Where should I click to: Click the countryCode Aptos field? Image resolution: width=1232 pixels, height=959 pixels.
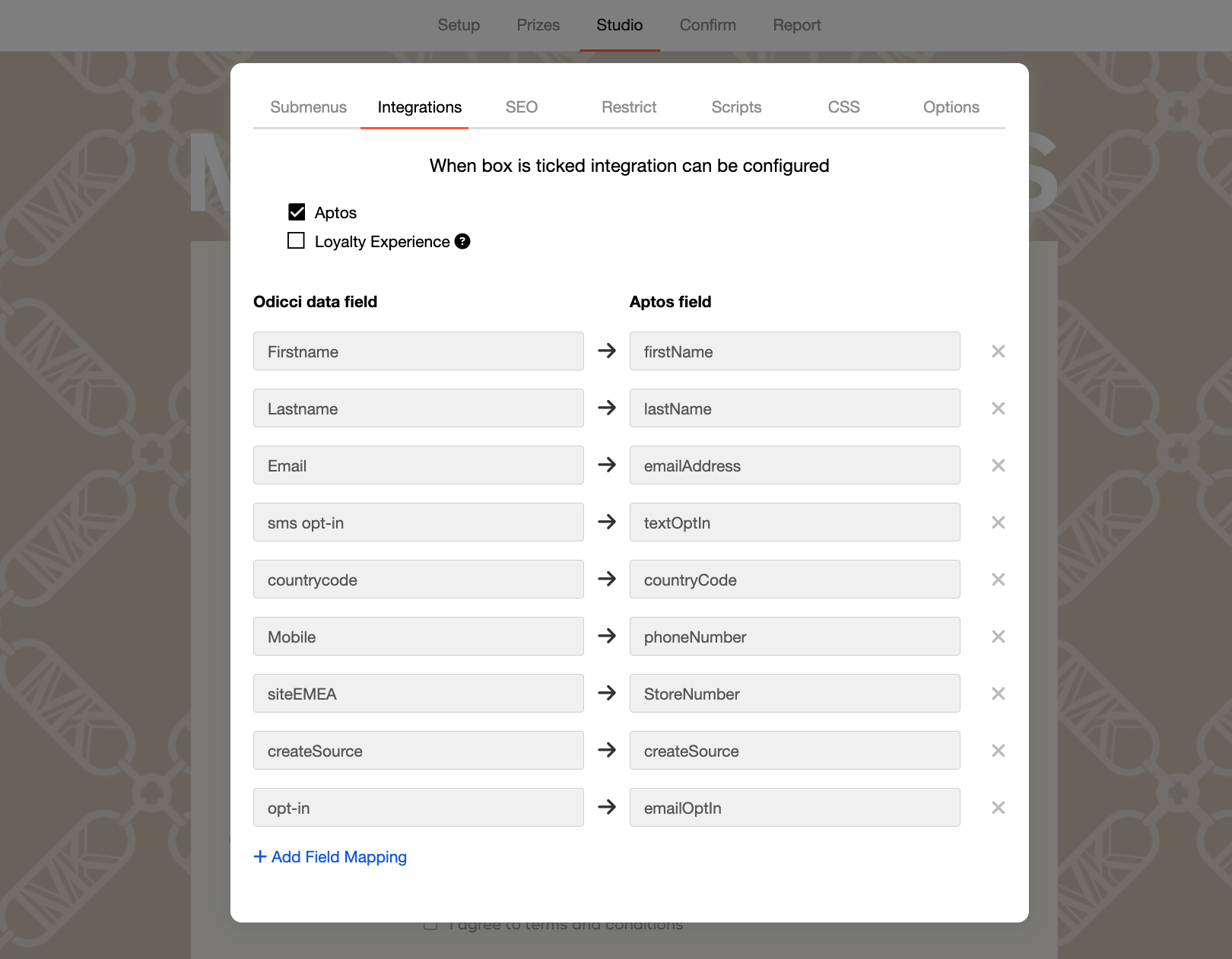coord(795,580)
